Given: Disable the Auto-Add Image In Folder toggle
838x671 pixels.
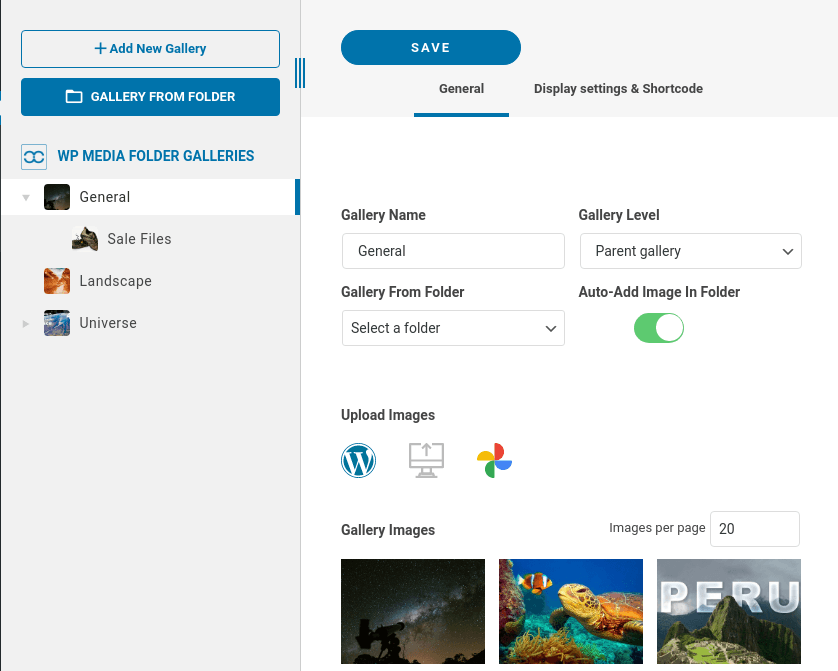Looking at the screenshot, I should 659,328.
